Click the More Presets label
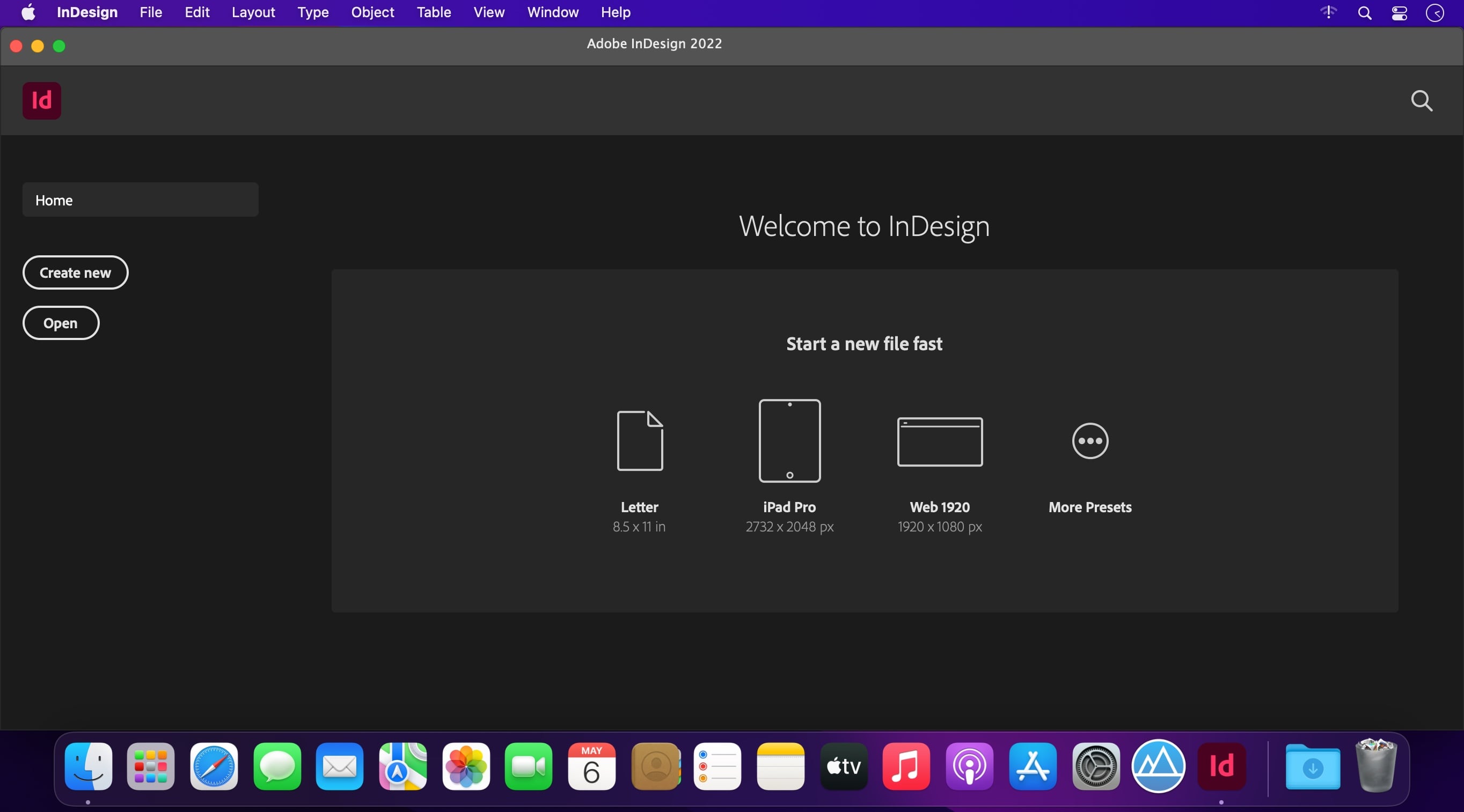This screenshot has height=812, width=1464. [x=1090, y=507]
